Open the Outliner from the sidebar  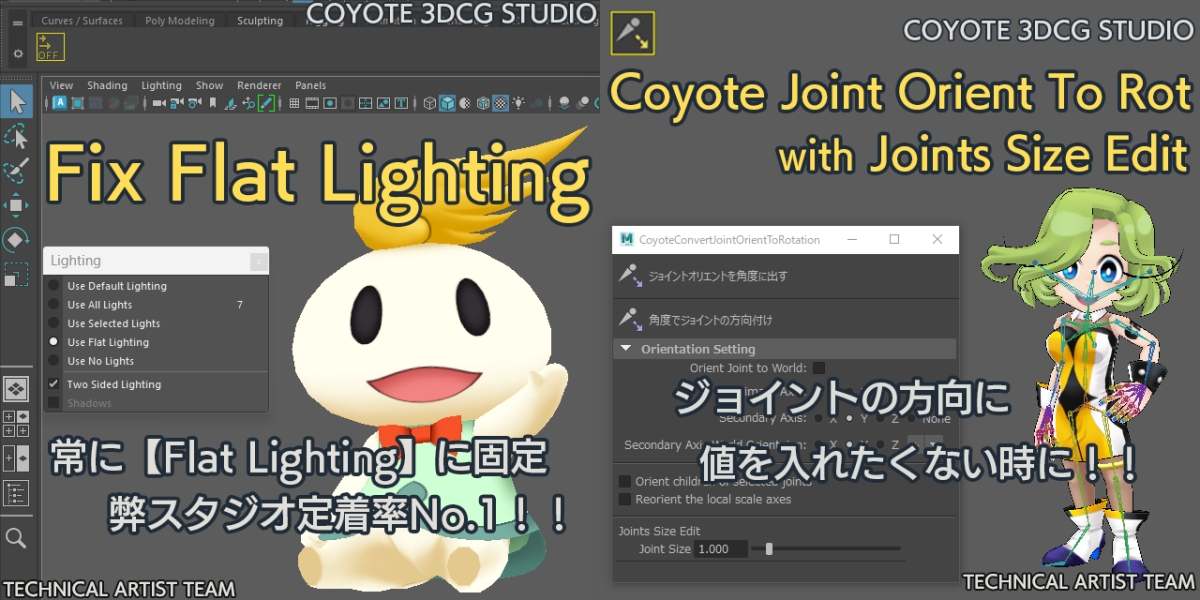[x=17, y=493]
